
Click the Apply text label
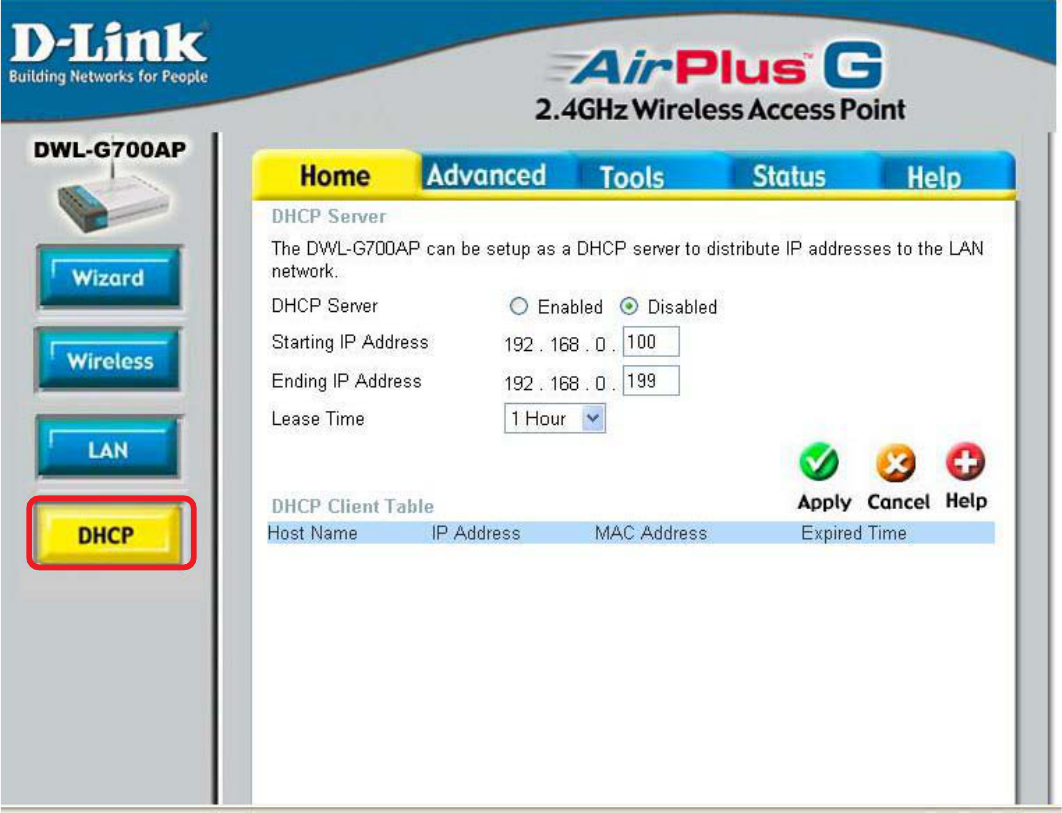[x=824, y=502]
